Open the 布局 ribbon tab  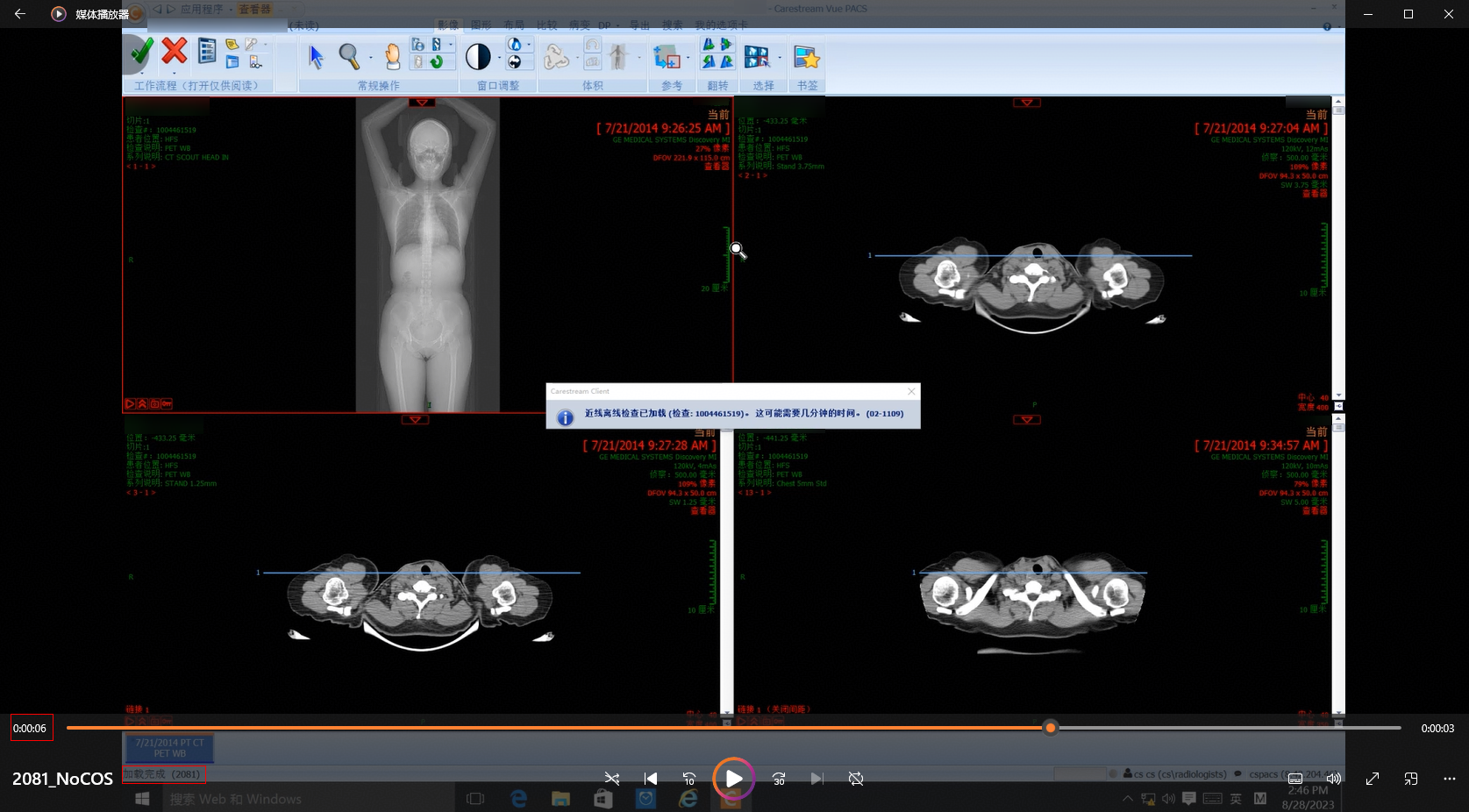[514, 25]
